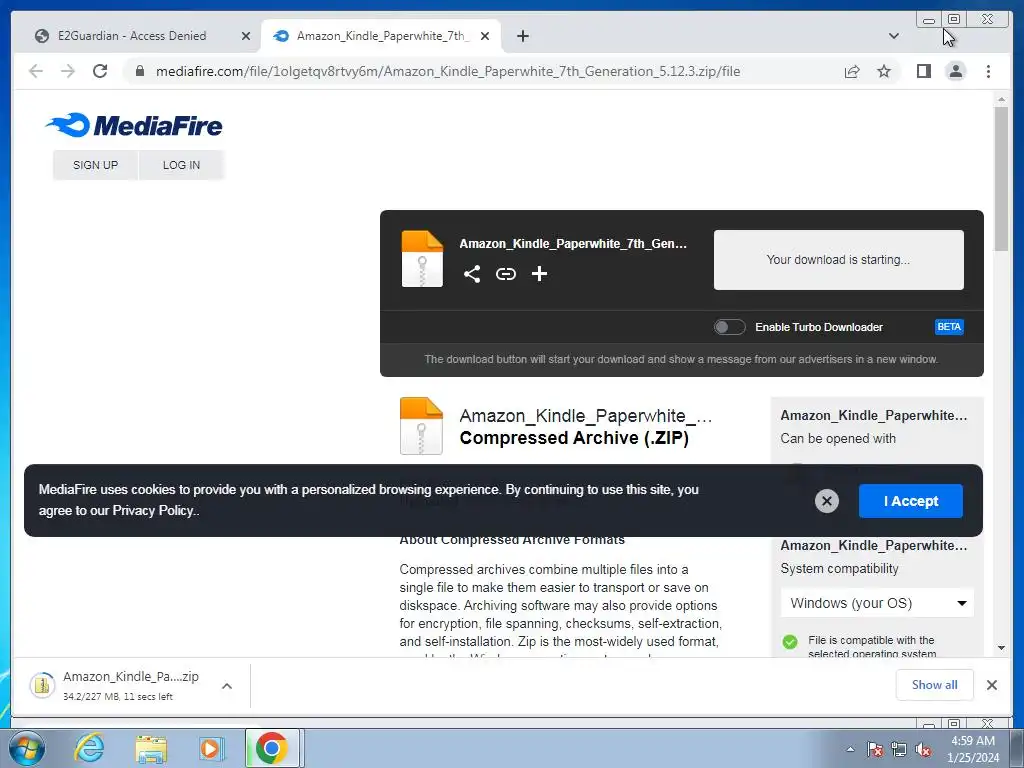Go back with the browser back arrow
Image resolution: width=1024 pixels, height=768 pixels.
[x=36, y=71]
